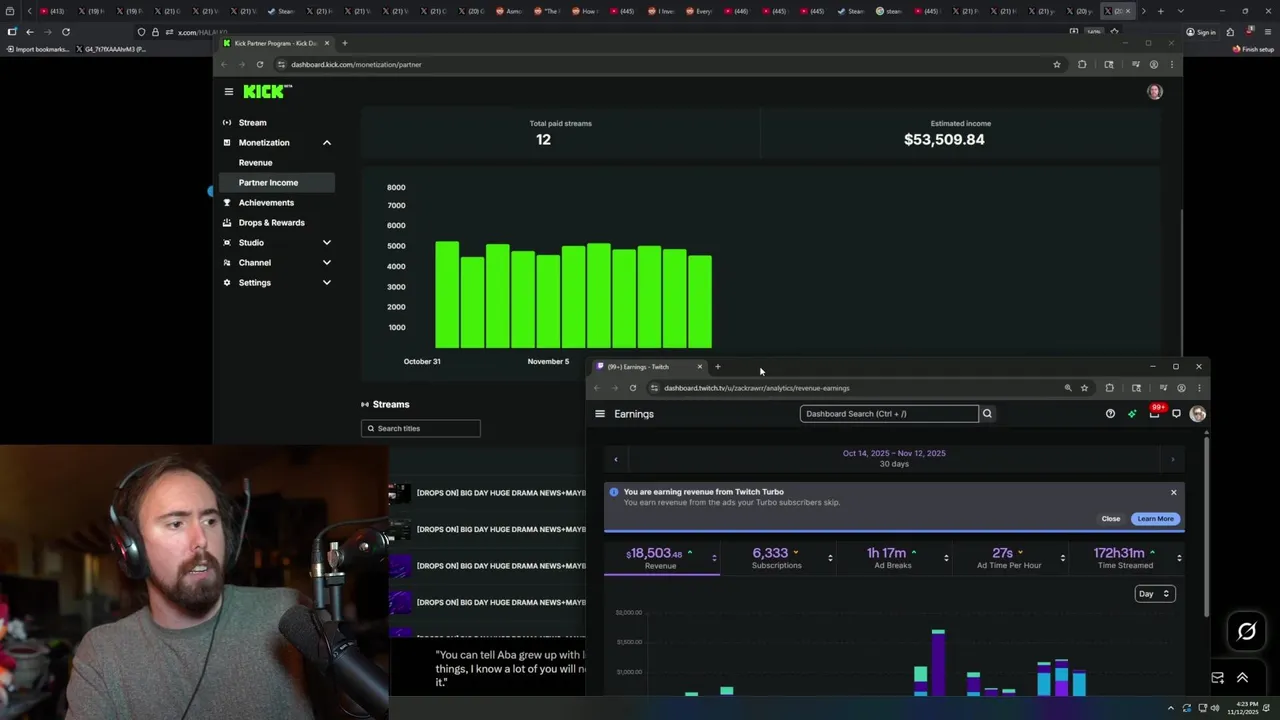Select the Subscriptions metric tab
The height and width of the screenshot is (720, 1280).
777,558
